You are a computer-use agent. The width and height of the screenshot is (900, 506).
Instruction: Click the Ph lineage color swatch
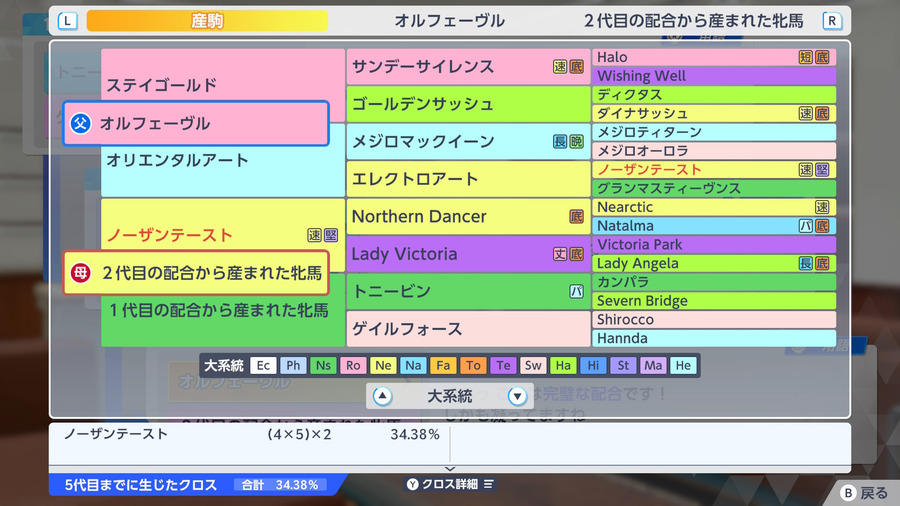click(x=293, y=365)
